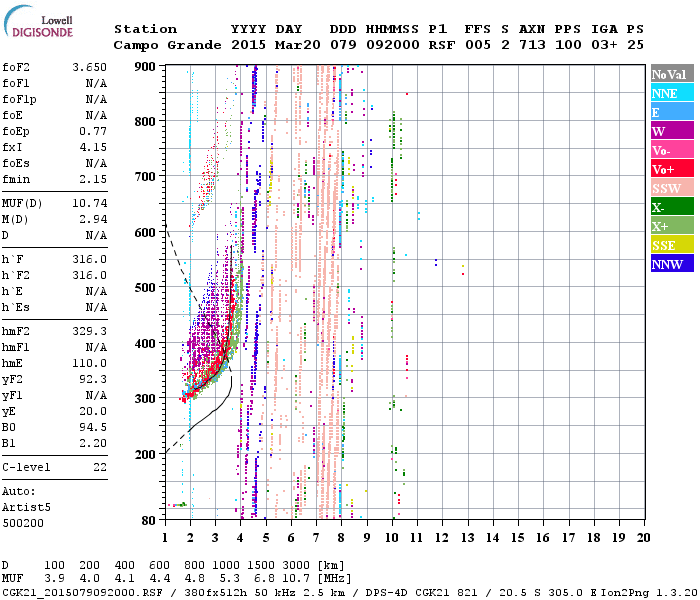Click the h`F value 316.0
Viewport: 700px width, 600px height.
[90, 259]
